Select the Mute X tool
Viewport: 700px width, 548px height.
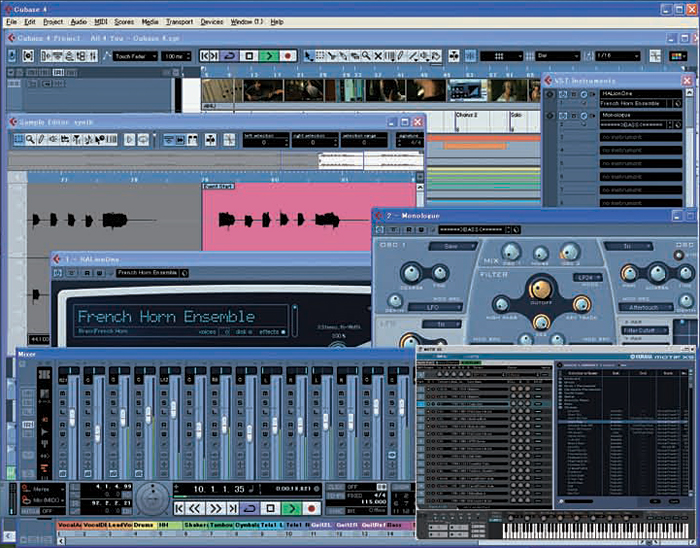pos(378,56)
